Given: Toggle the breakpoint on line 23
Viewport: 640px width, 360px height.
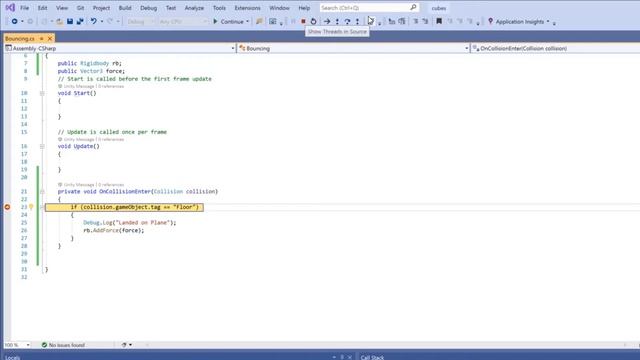Looking at the screenshot, I should 7,207.
